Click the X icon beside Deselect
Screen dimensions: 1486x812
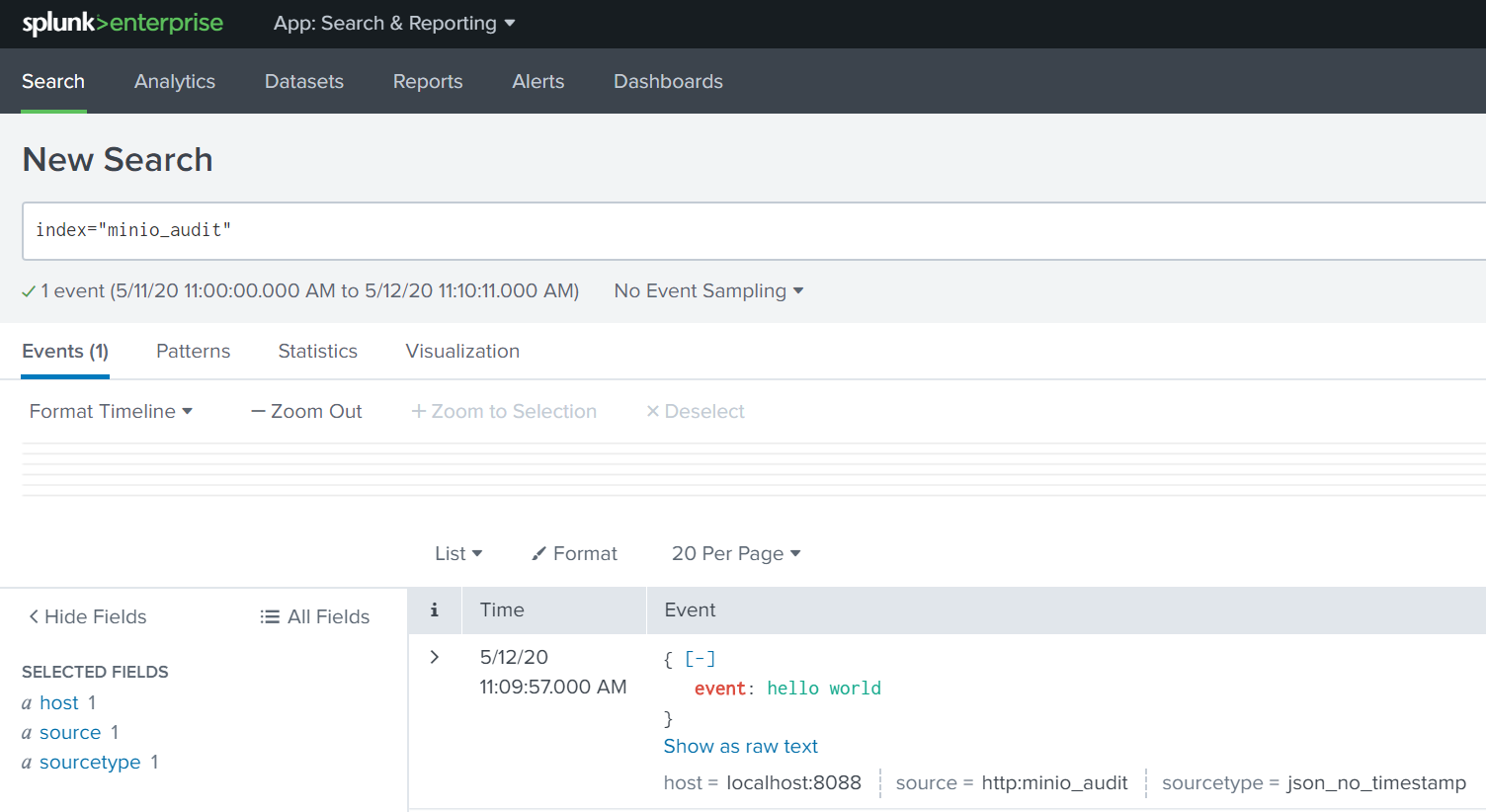coord(652,411)
